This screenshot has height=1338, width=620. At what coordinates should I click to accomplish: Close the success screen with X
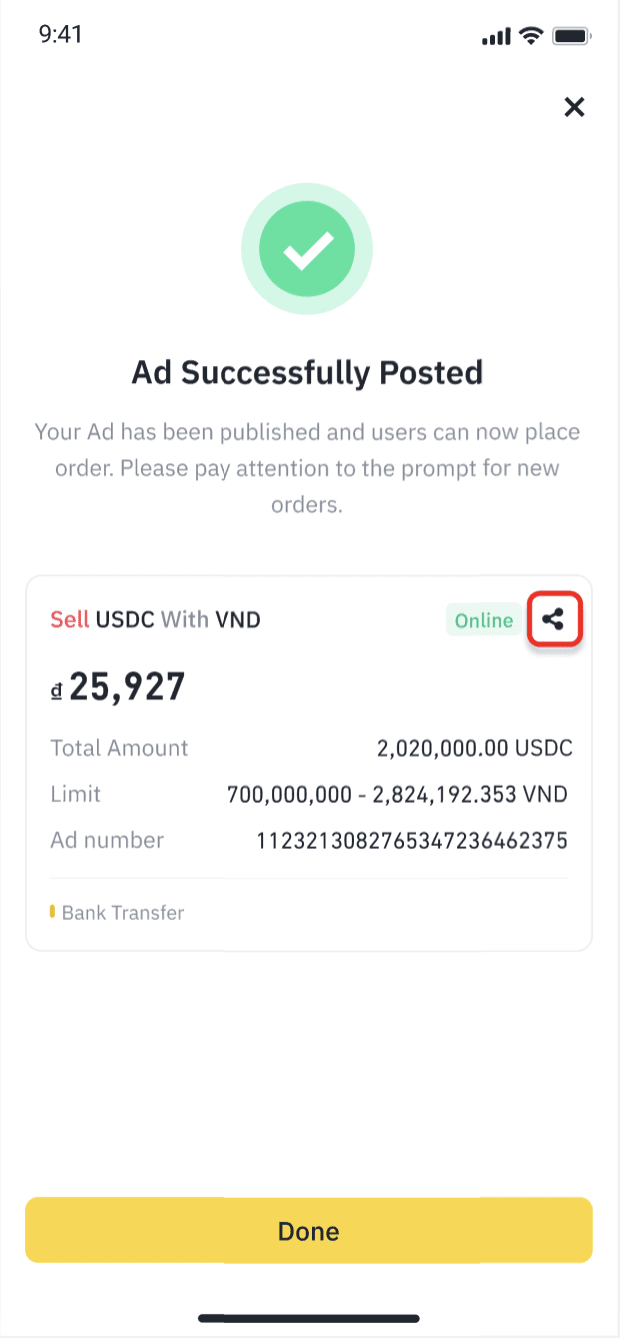click(574, 107)
